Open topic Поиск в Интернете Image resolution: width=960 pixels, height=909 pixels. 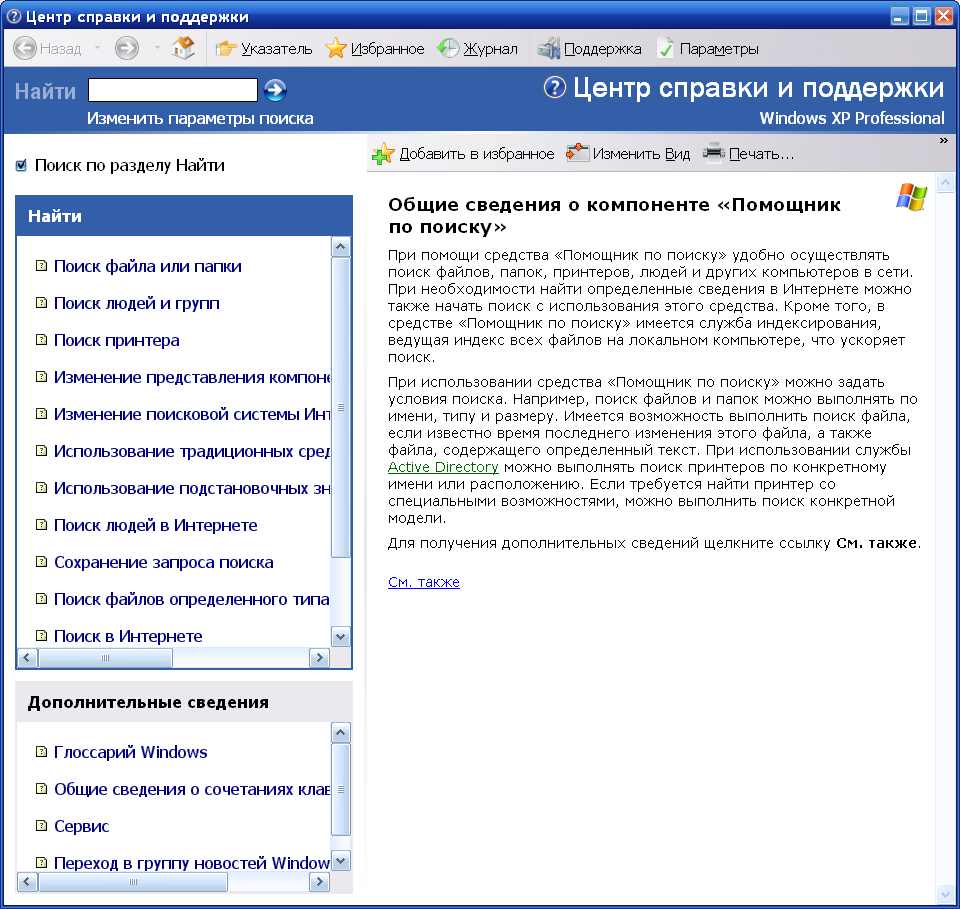(128, 636)
